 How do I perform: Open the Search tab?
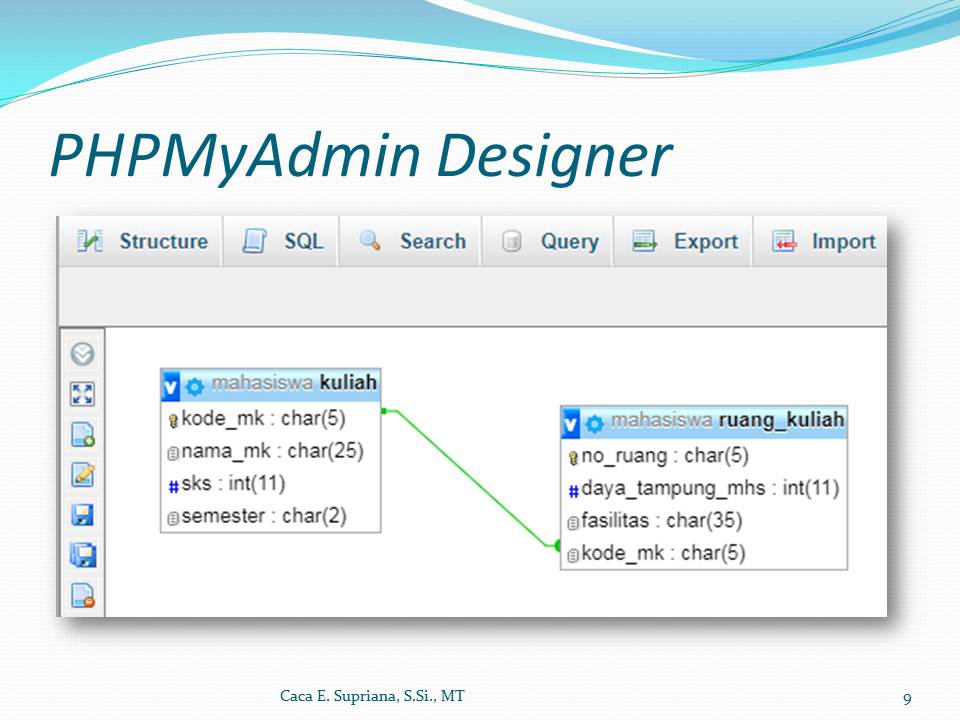411,241
